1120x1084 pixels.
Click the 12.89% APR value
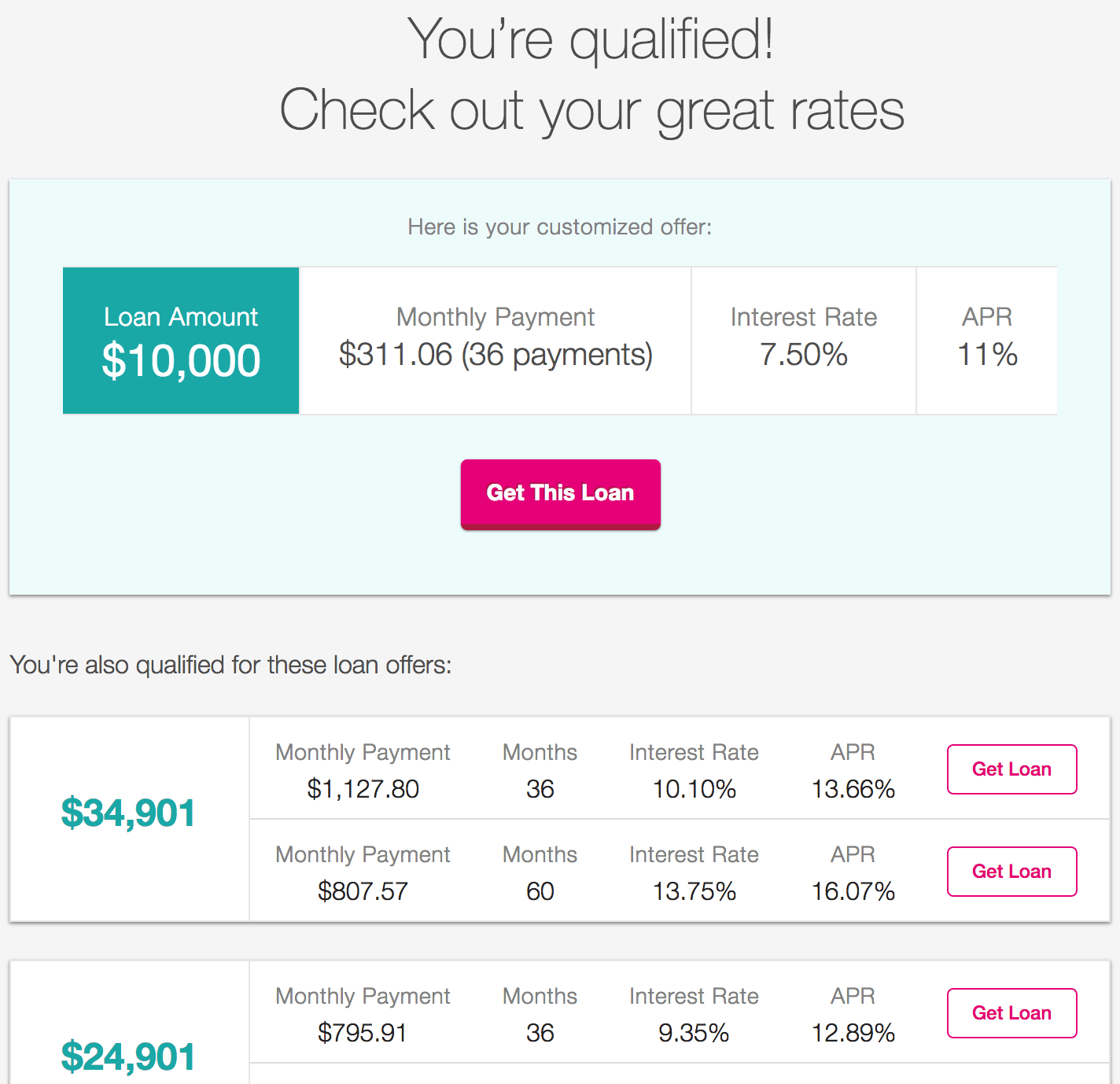click(x=853, y=1033)
